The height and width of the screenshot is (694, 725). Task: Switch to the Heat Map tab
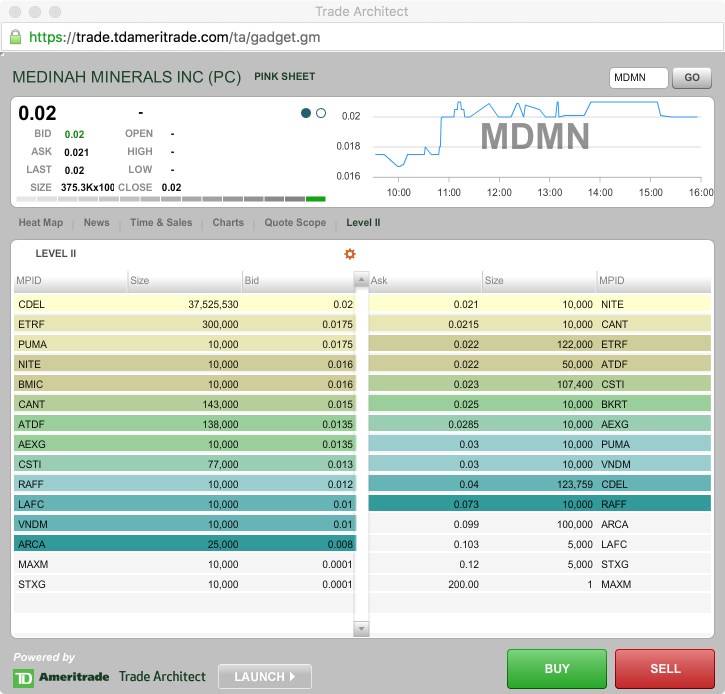[41, 223]
